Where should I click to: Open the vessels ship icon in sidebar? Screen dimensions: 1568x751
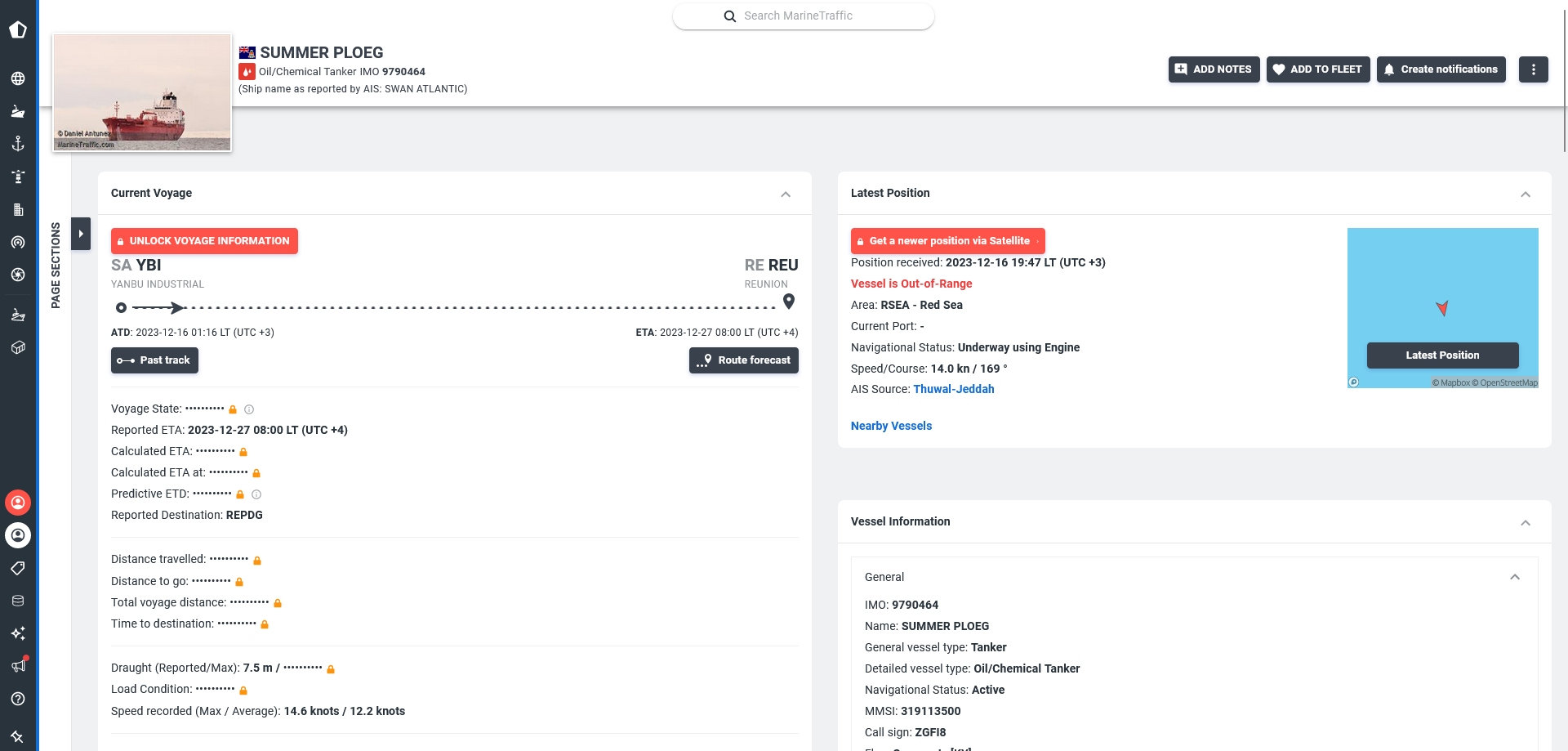click(x=18, y=111)
